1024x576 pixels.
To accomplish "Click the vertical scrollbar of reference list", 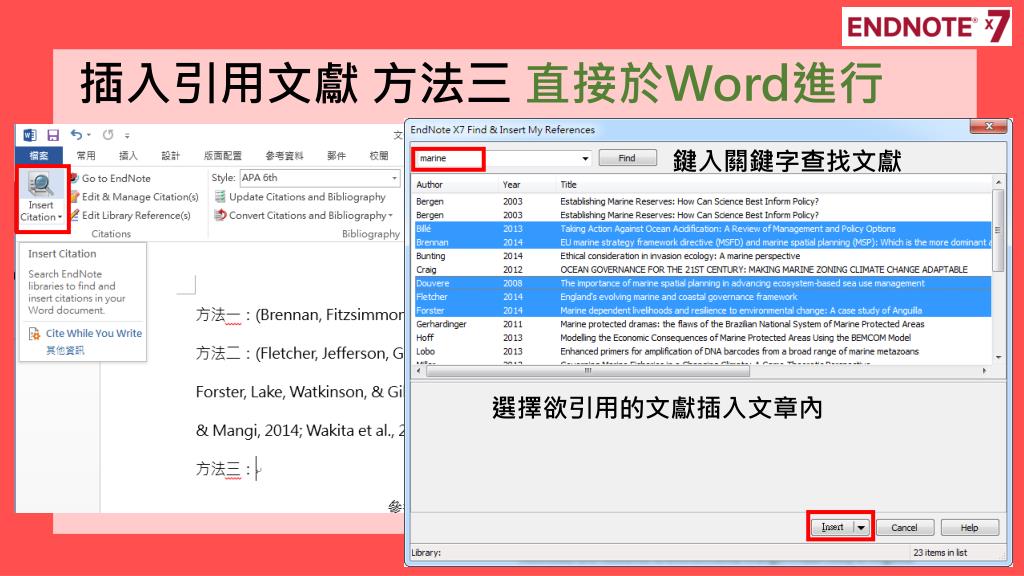I will pos(997,230).
